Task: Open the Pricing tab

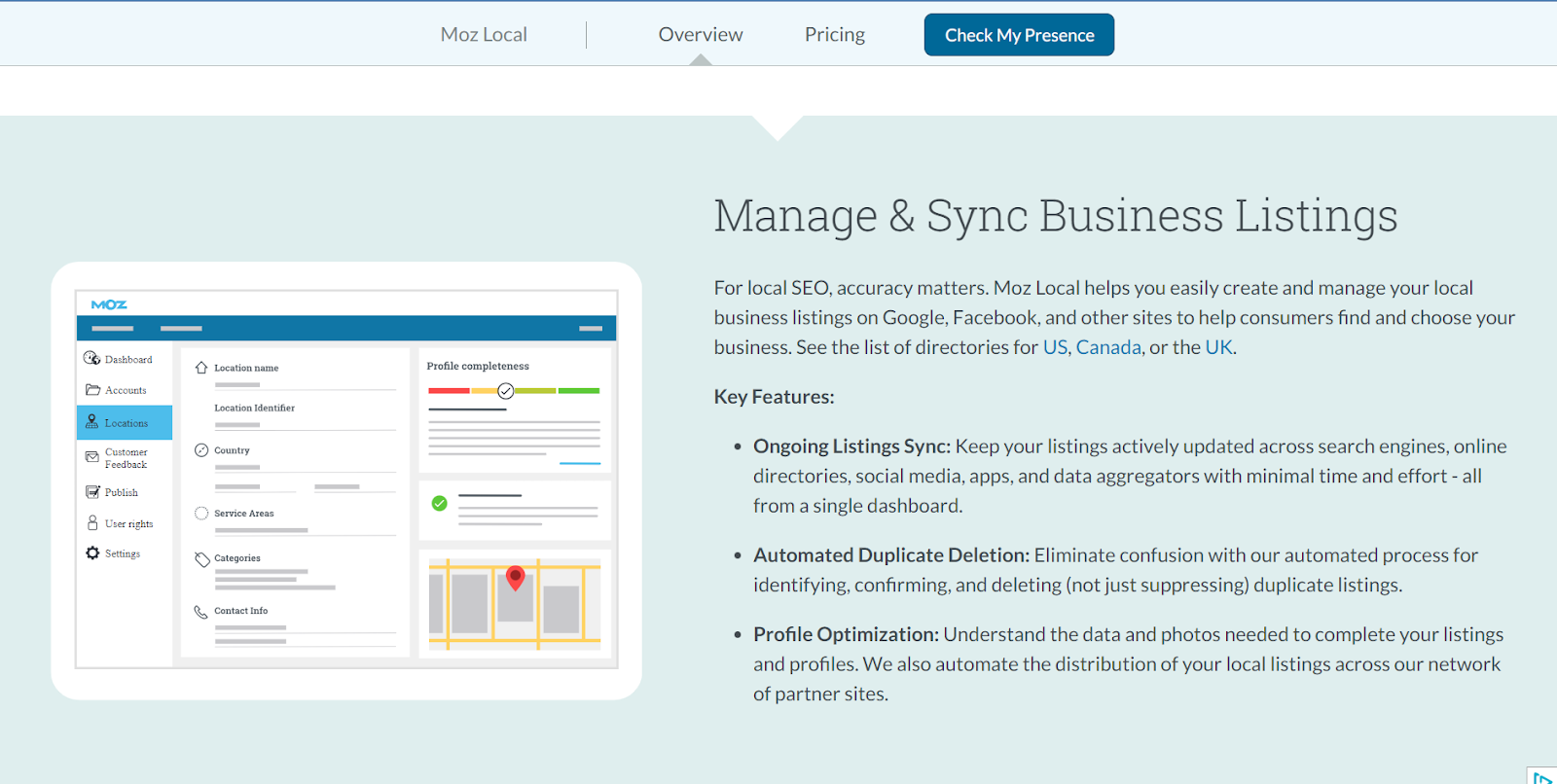Action: (x=834, y=35)
